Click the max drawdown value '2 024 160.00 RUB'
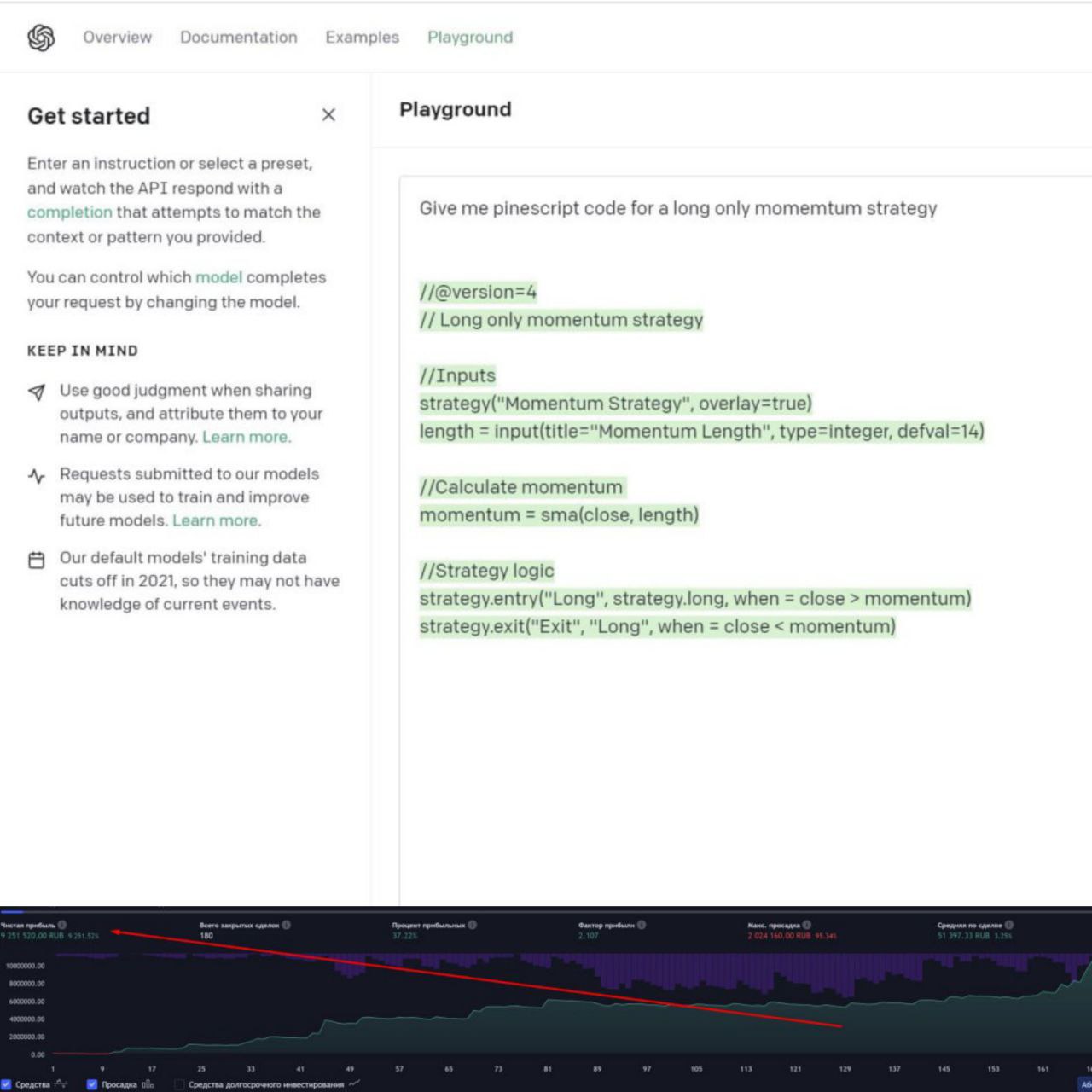Viewport: 1092px width, 1092px height. 780,936
